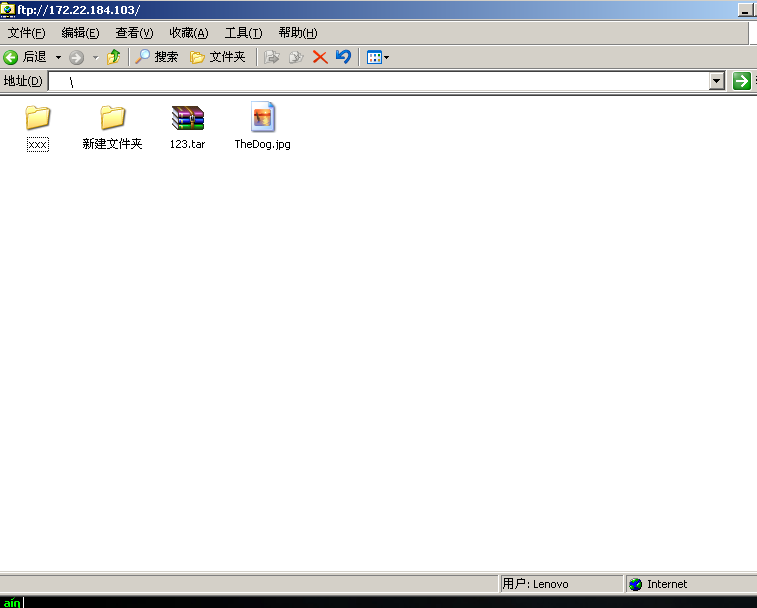Click the green Back arrow icon

pyautogui.click(x=11, y=57)
